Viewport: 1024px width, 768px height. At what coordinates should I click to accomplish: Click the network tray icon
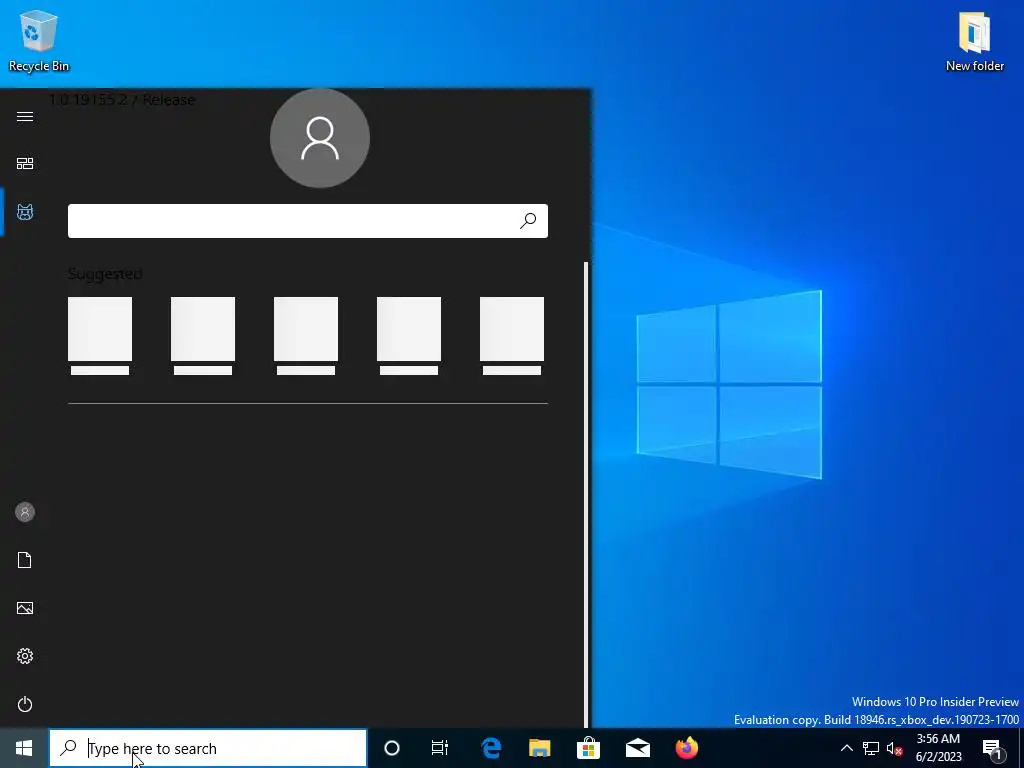tap(871, 748)
